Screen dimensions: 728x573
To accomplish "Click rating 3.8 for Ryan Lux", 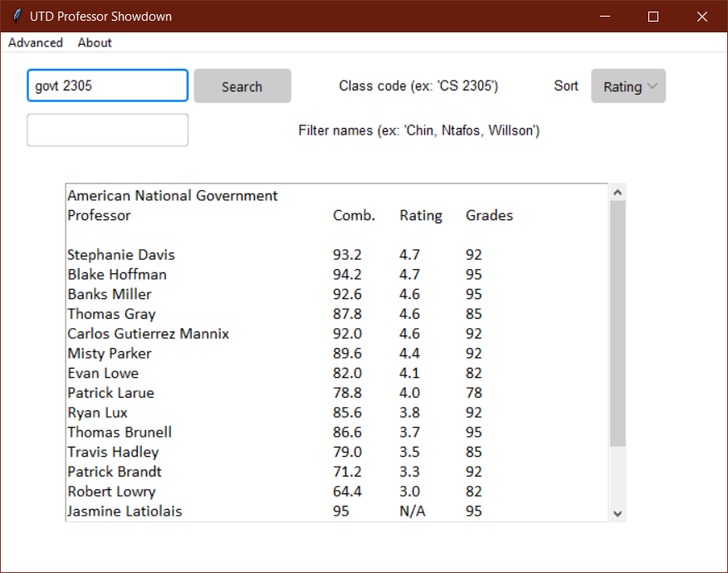I will pyautogui.click(x=410, y=413).
